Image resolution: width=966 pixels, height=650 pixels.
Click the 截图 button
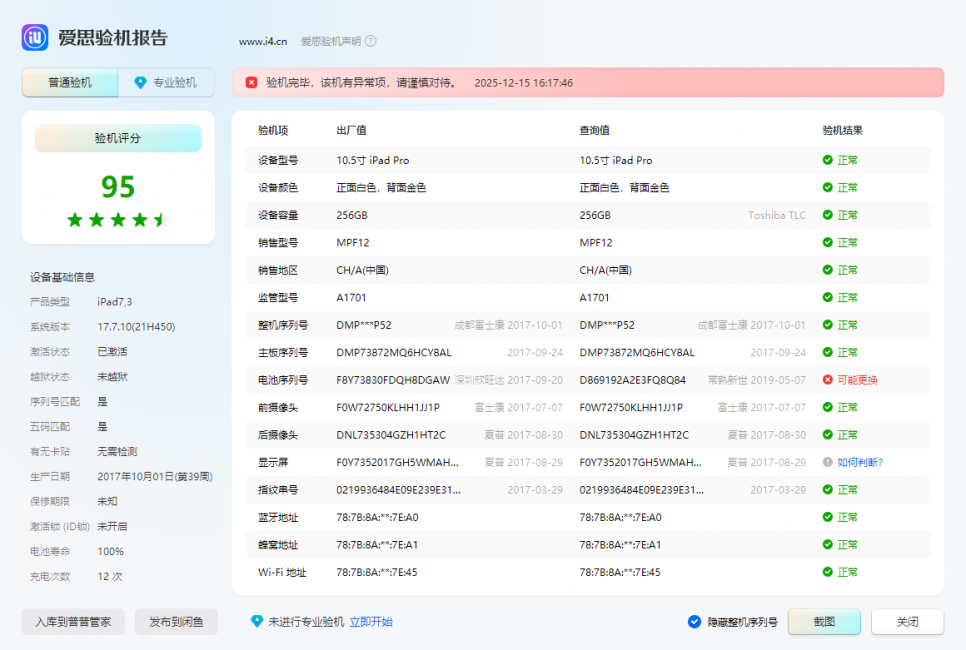tap(823, 621)
